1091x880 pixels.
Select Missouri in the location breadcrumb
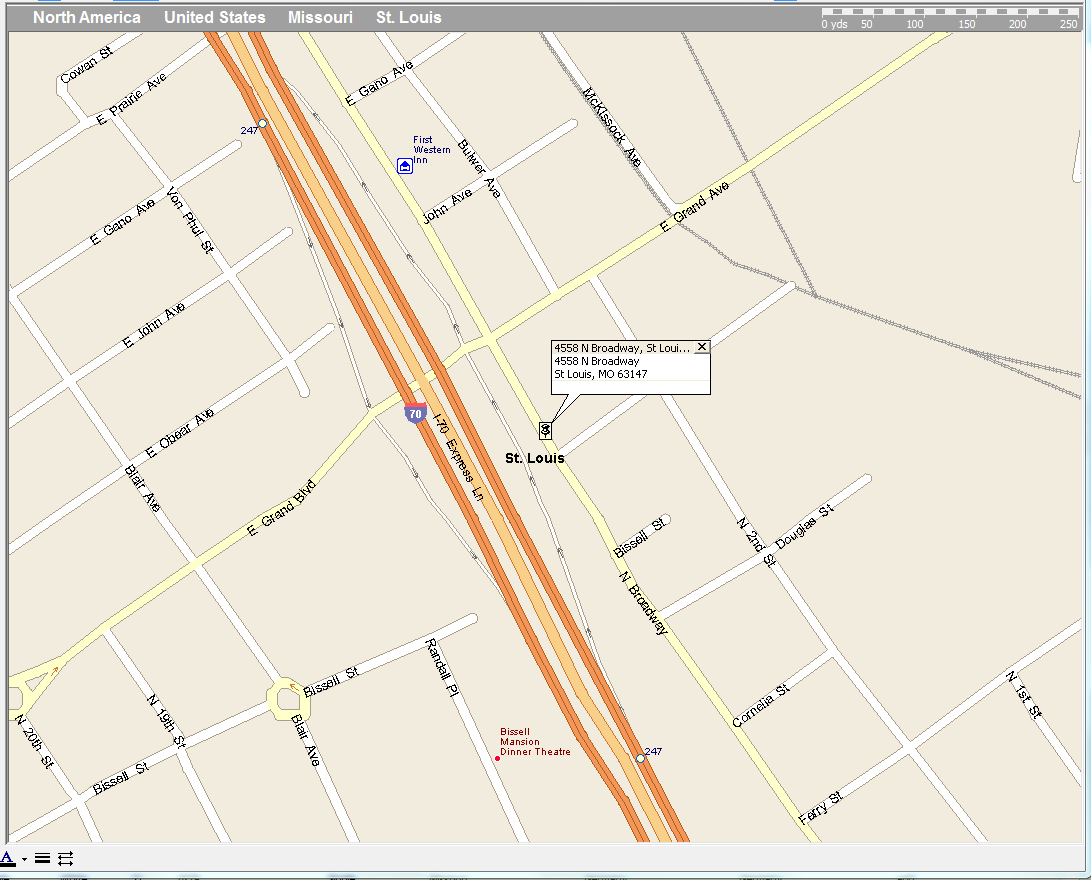[x=320, y=17]
